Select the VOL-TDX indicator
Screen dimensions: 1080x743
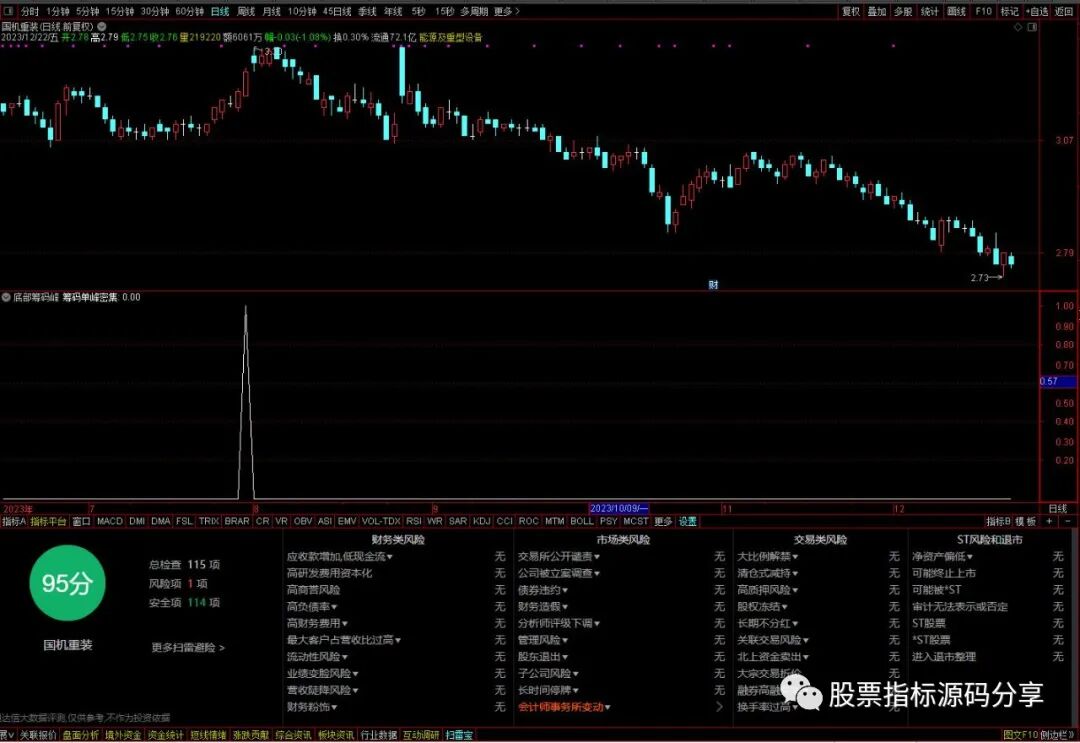pyautogui.click(x=381, y=522)
